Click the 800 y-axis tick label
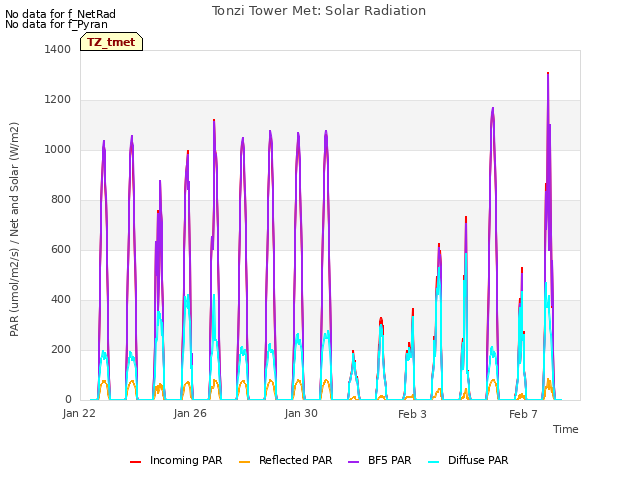Viewport: 640px width, 480px height. pyautogui.click(x=61, y=200)
